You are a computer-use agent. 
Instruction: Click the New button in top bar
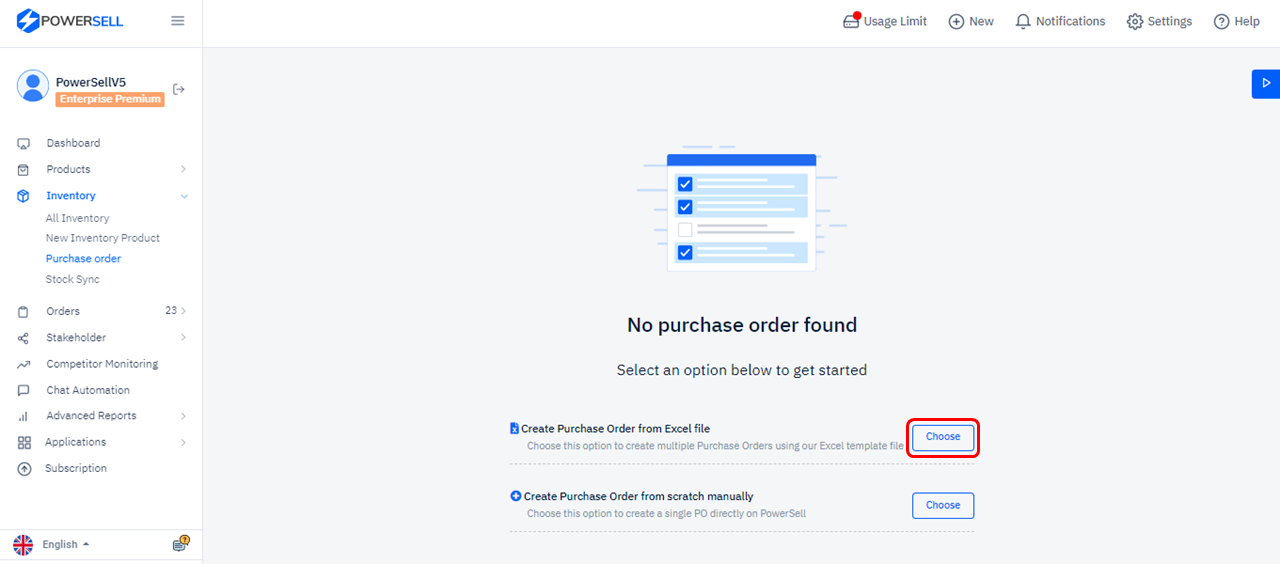pos(971,21)
